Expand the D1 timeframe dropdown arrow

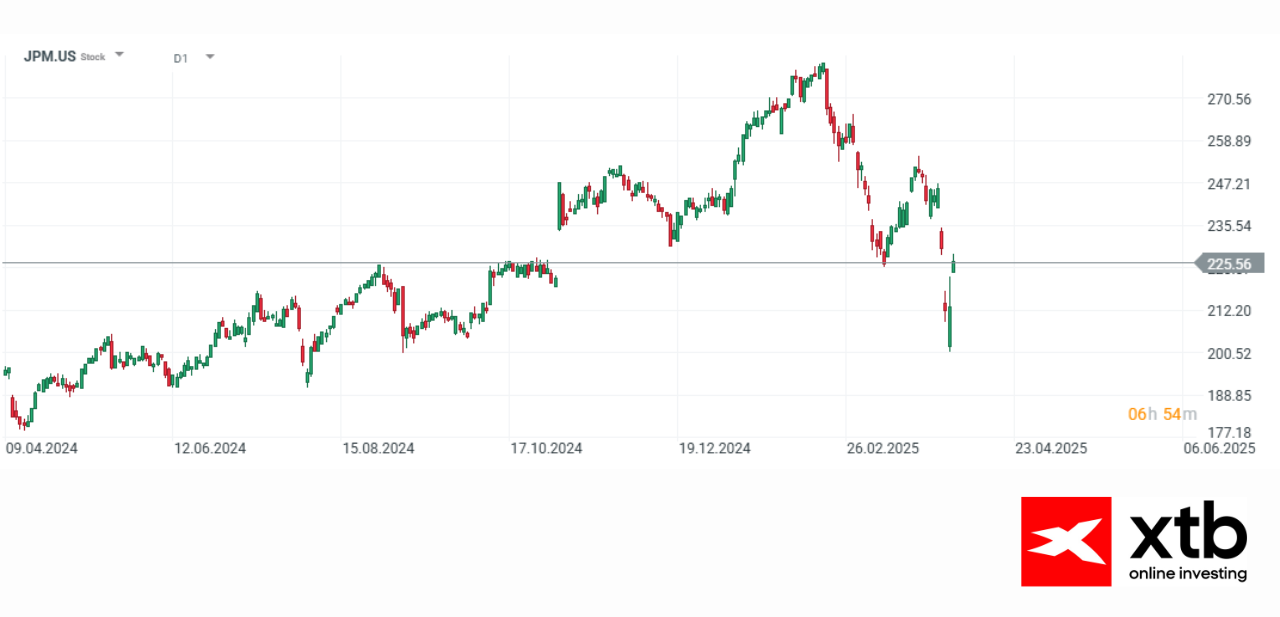tap(210, 57)
